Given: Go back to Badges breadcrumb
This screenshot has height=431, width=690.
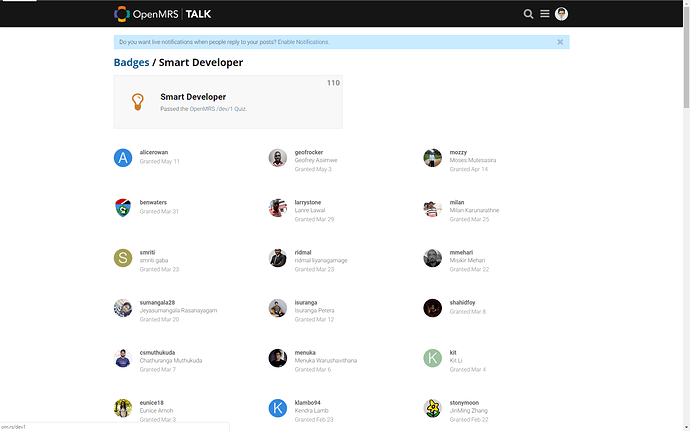Looking at the screenshot, I should 132,63.
